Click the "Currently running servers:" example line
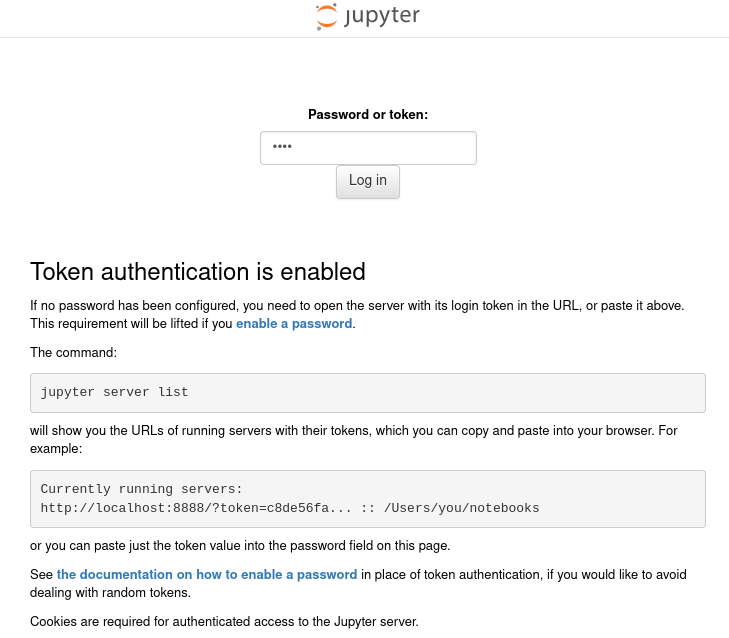 tap(142, 489)
